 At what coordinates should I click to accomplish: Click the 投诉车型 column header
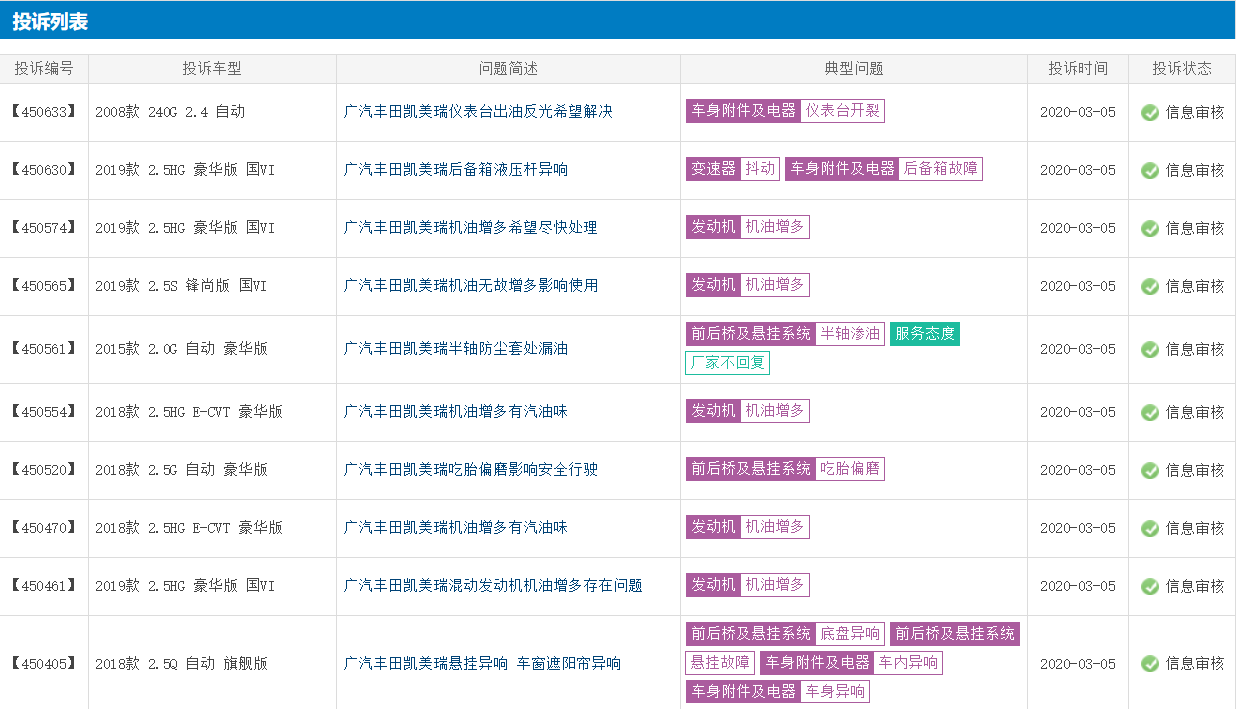click(x=212, y=69)
